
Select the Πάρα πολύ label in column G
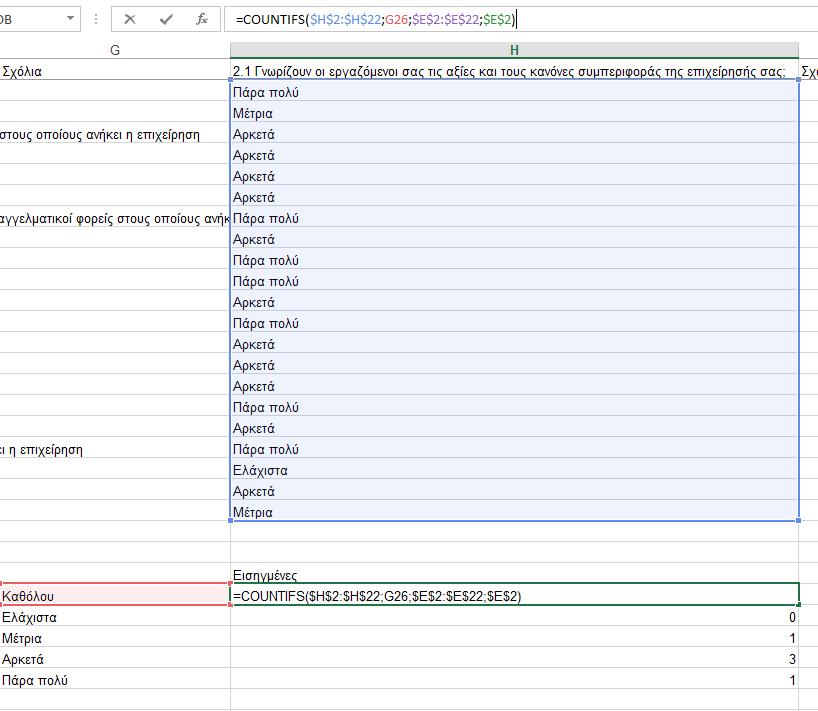[115, 680]
